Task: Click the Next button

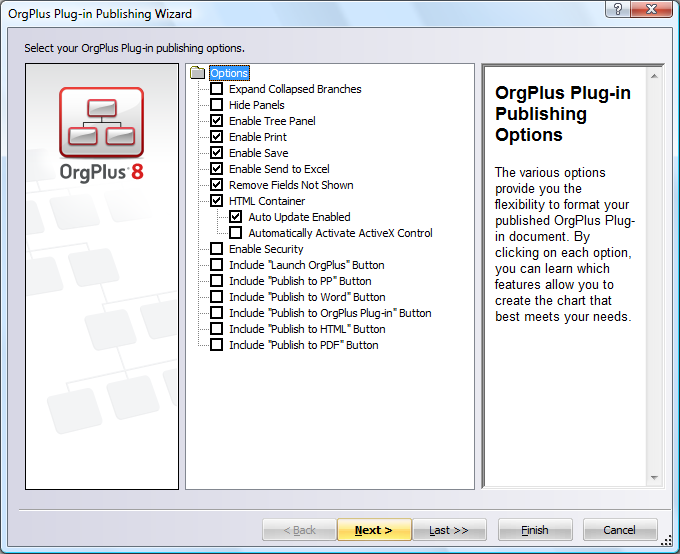Action: point(374,530)
